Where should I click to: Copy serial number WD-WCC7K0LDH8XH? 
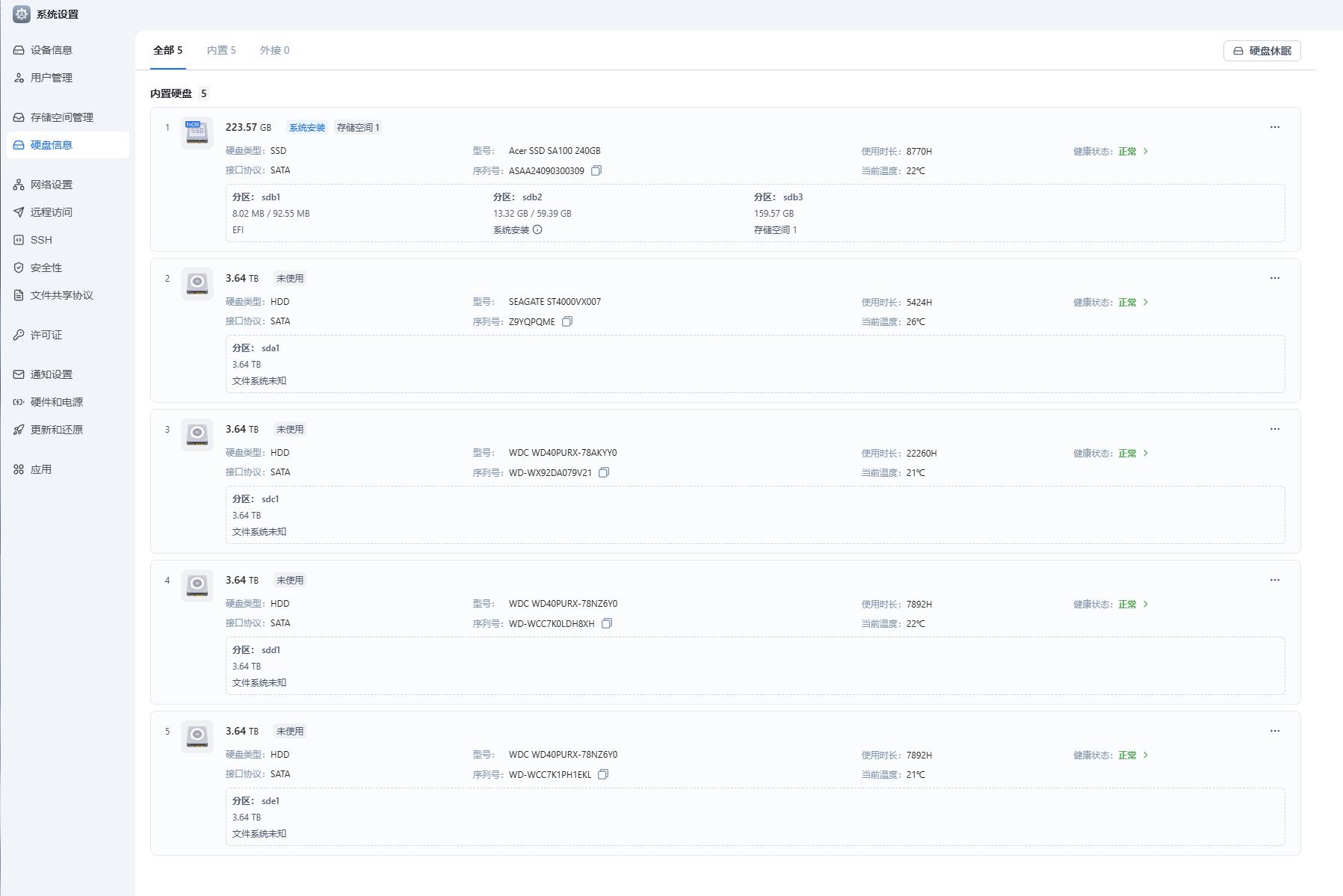[607, 623]
